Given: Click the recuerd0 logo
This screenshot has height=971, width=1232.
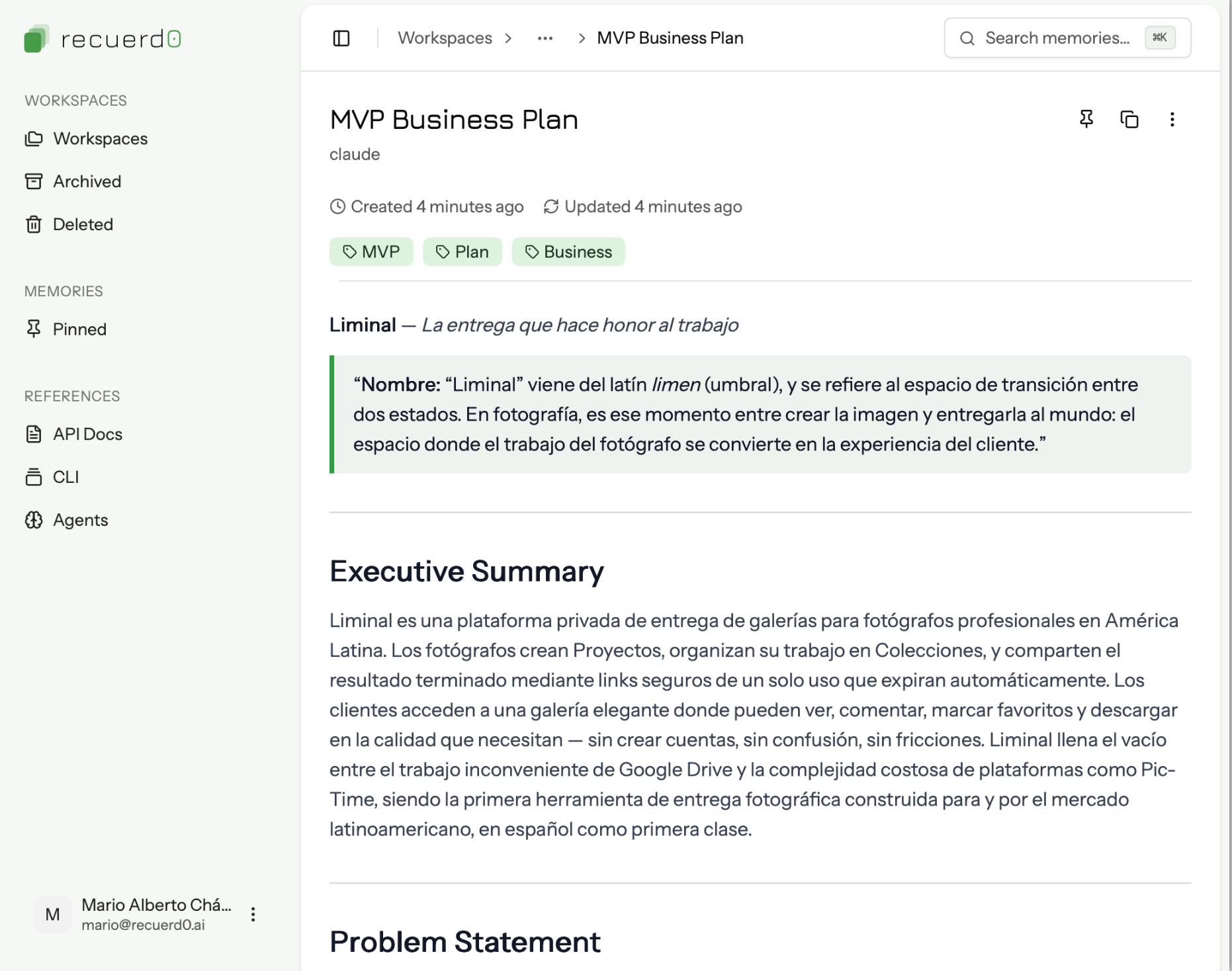Looking at the screenshot, I should pyautogui.click(x=103, y=39).
